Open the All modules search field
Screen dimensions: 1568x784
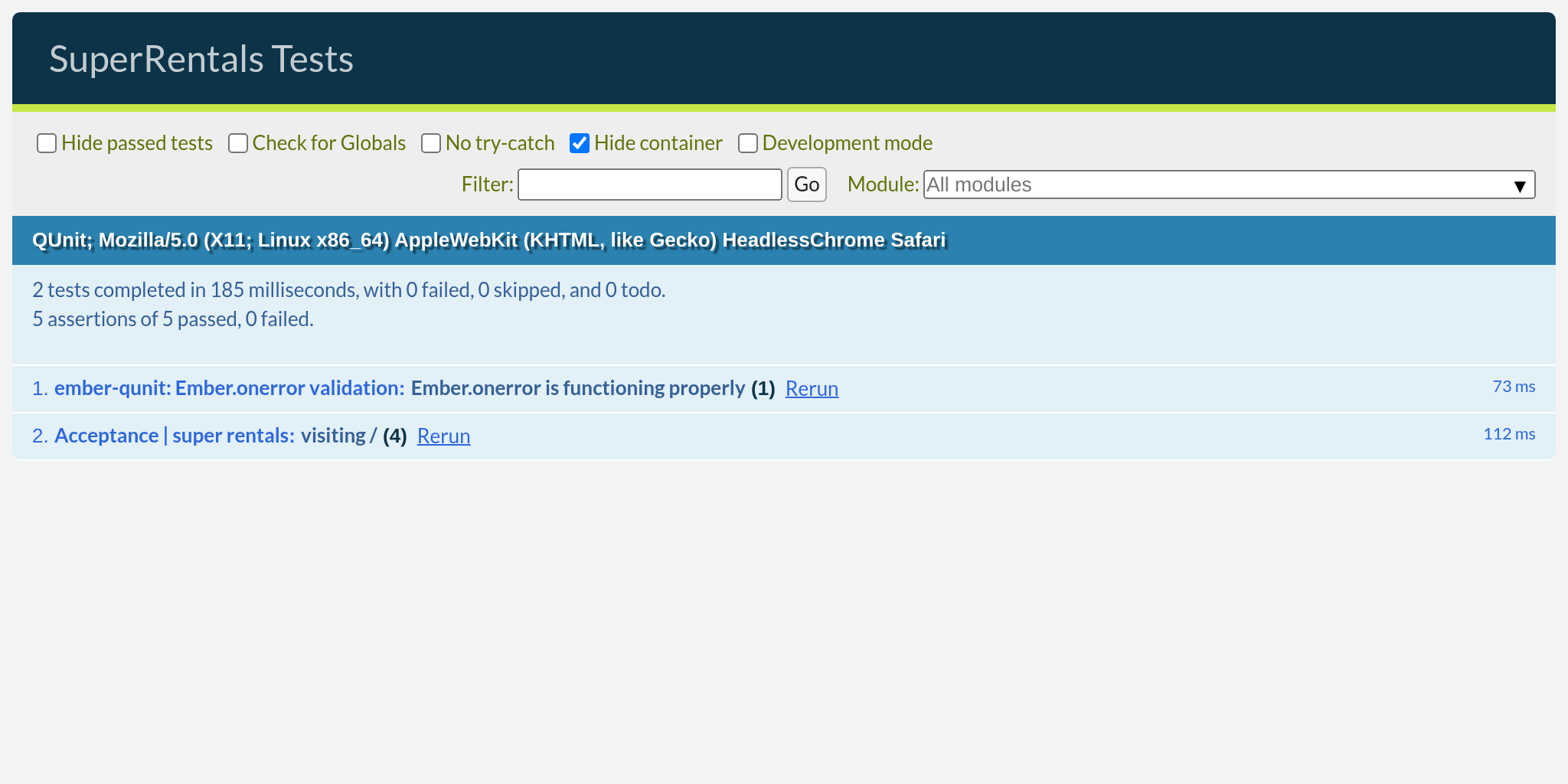click(x=1210, y=185)
